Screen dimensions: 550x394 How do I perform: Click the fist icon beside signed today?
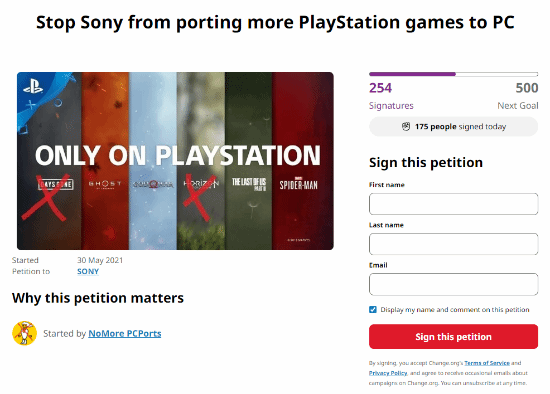[x=406, y=127]
